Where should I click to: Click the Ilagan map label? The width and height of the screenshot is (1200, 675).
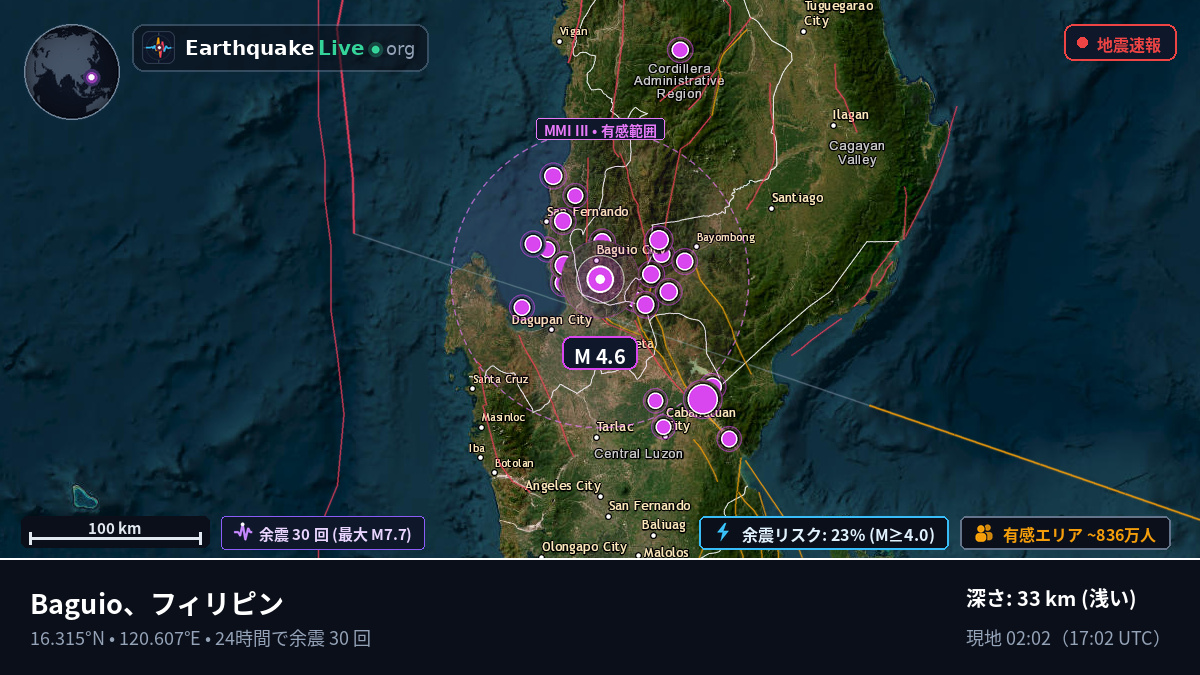[x=851, y=115]
